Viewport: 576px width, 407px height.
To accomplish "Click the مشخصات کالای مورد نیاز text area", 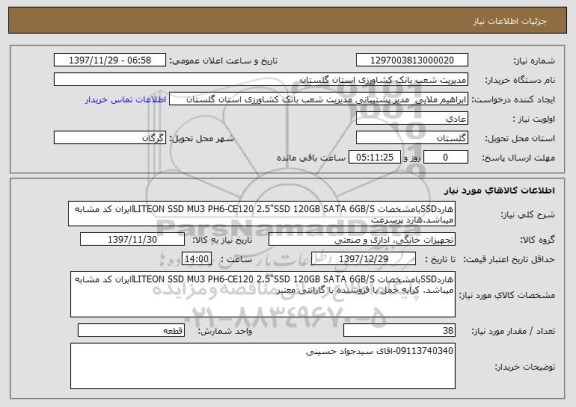I will (263, 295).
